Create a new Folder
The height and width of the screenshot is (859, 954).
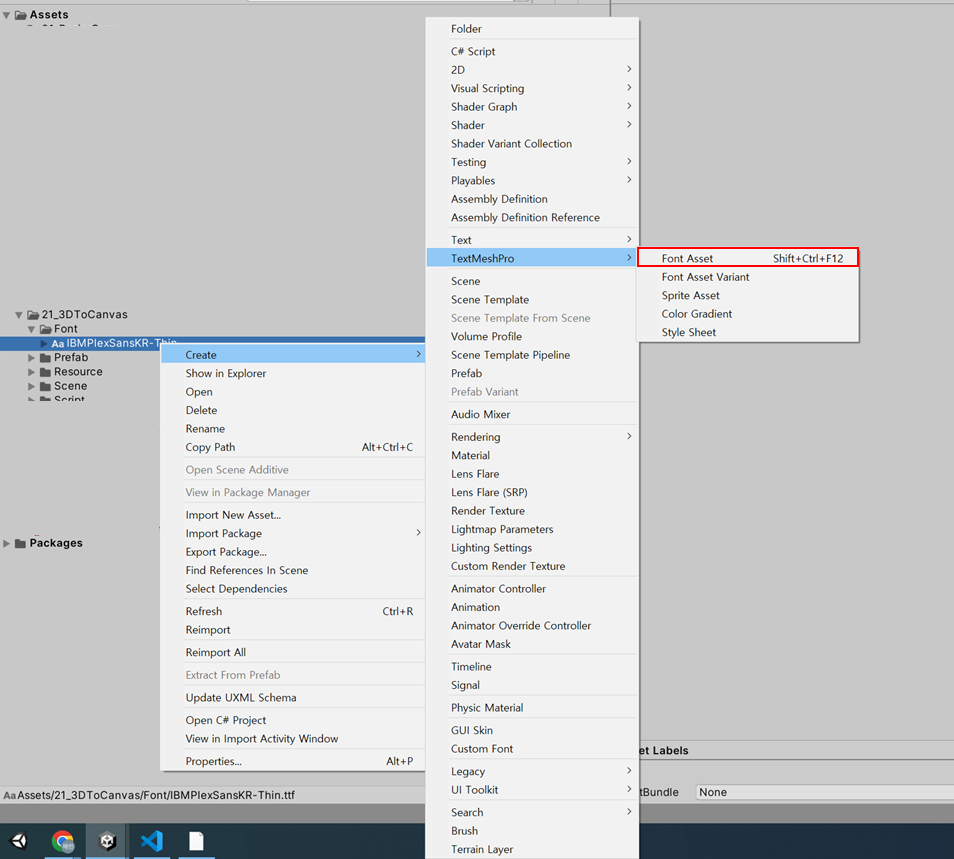[532, 29]
